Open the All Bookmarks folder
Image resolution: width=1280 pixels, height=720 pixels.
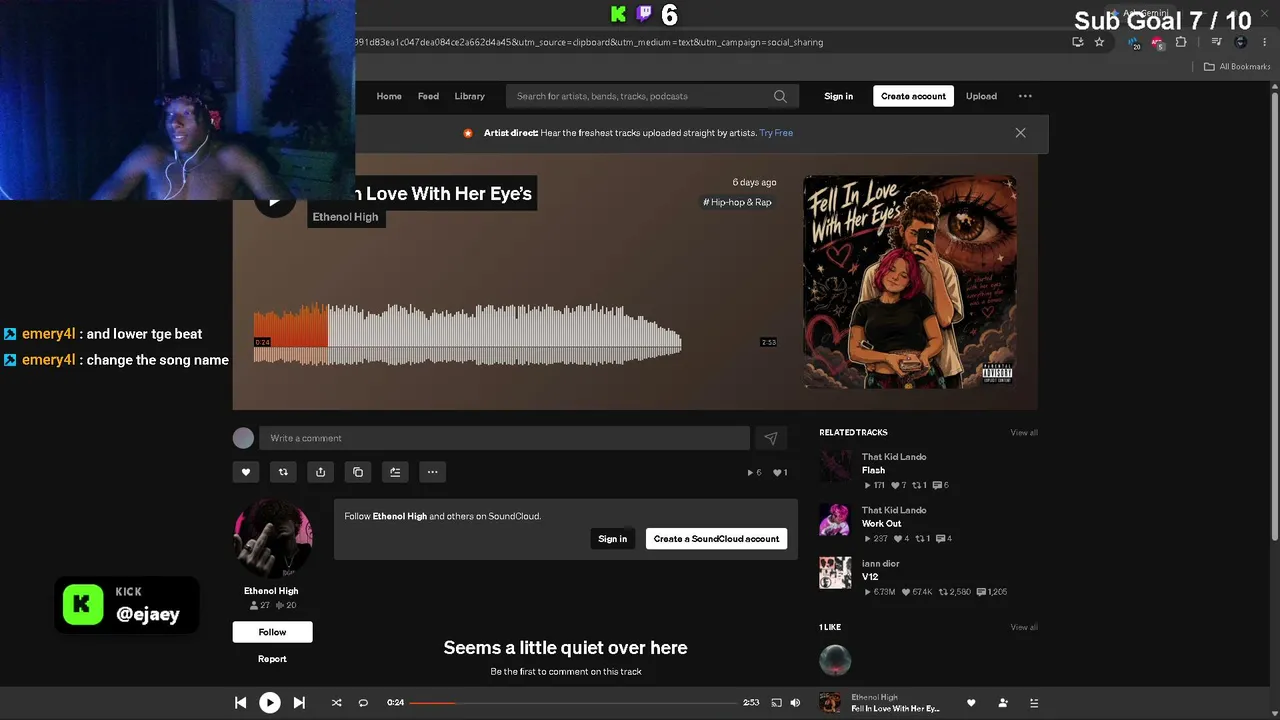(1237, 67)
